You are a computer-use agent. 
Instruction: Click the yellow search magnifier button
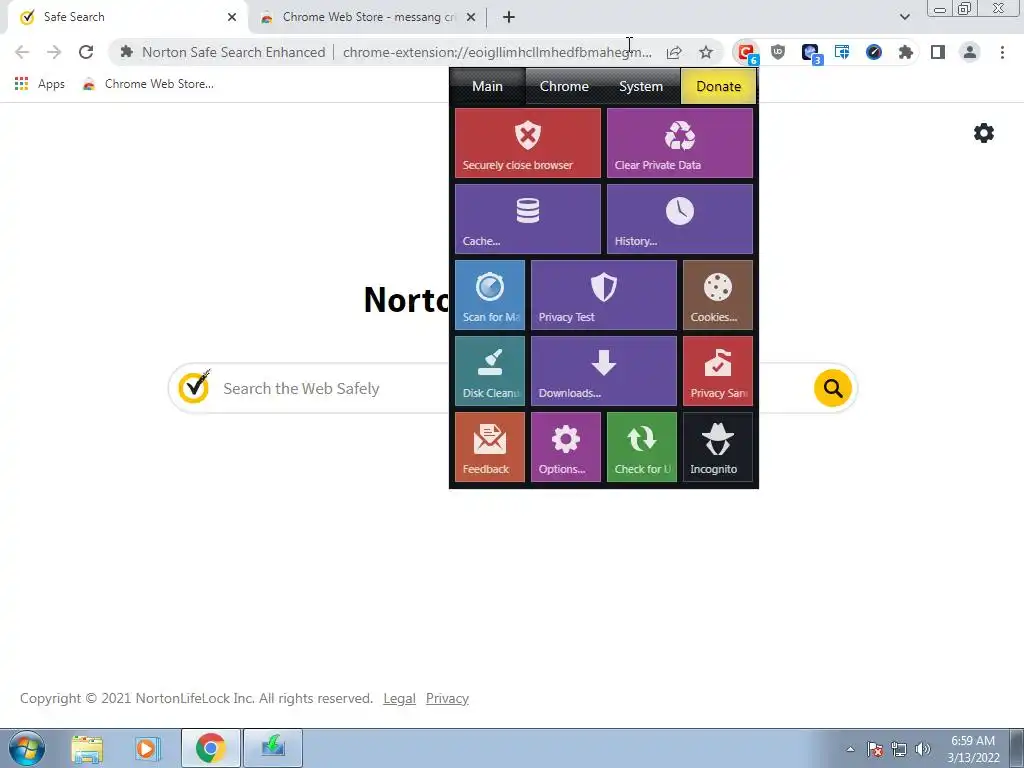(x=833, y=388)
